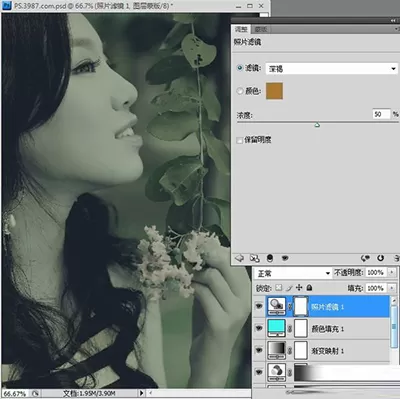Viewport: 400px width, 399px height.
Task: Click the fourth layer's adjustment circles icon
Action: pyautogui.click(x=276, y=372)
